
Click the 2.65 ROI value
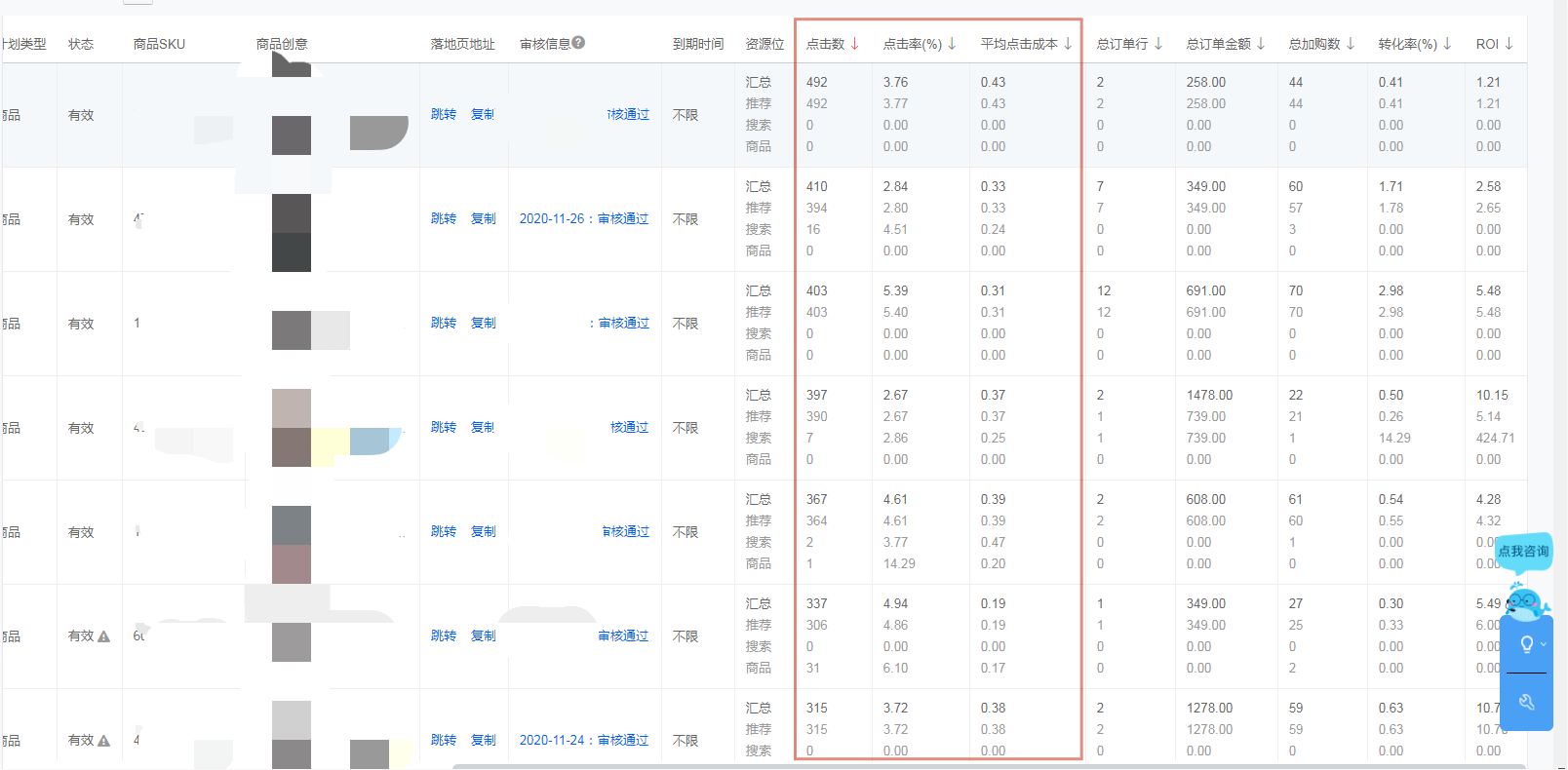click(1488, 209)
